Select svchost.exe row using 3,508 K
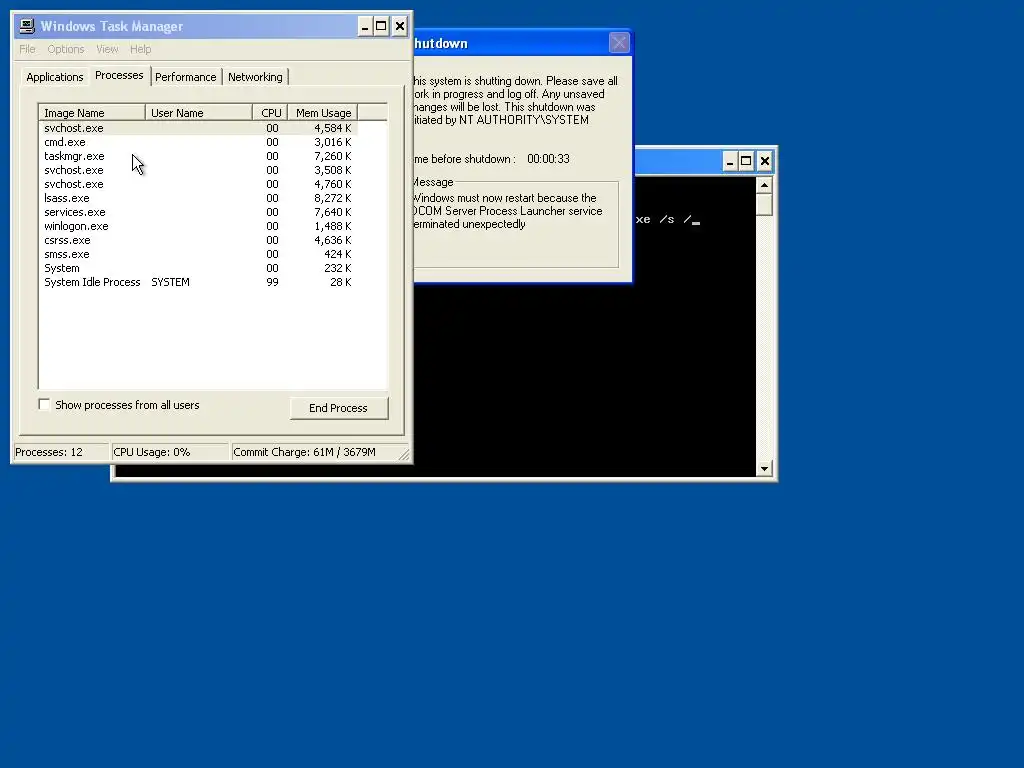 coord(199,170)
